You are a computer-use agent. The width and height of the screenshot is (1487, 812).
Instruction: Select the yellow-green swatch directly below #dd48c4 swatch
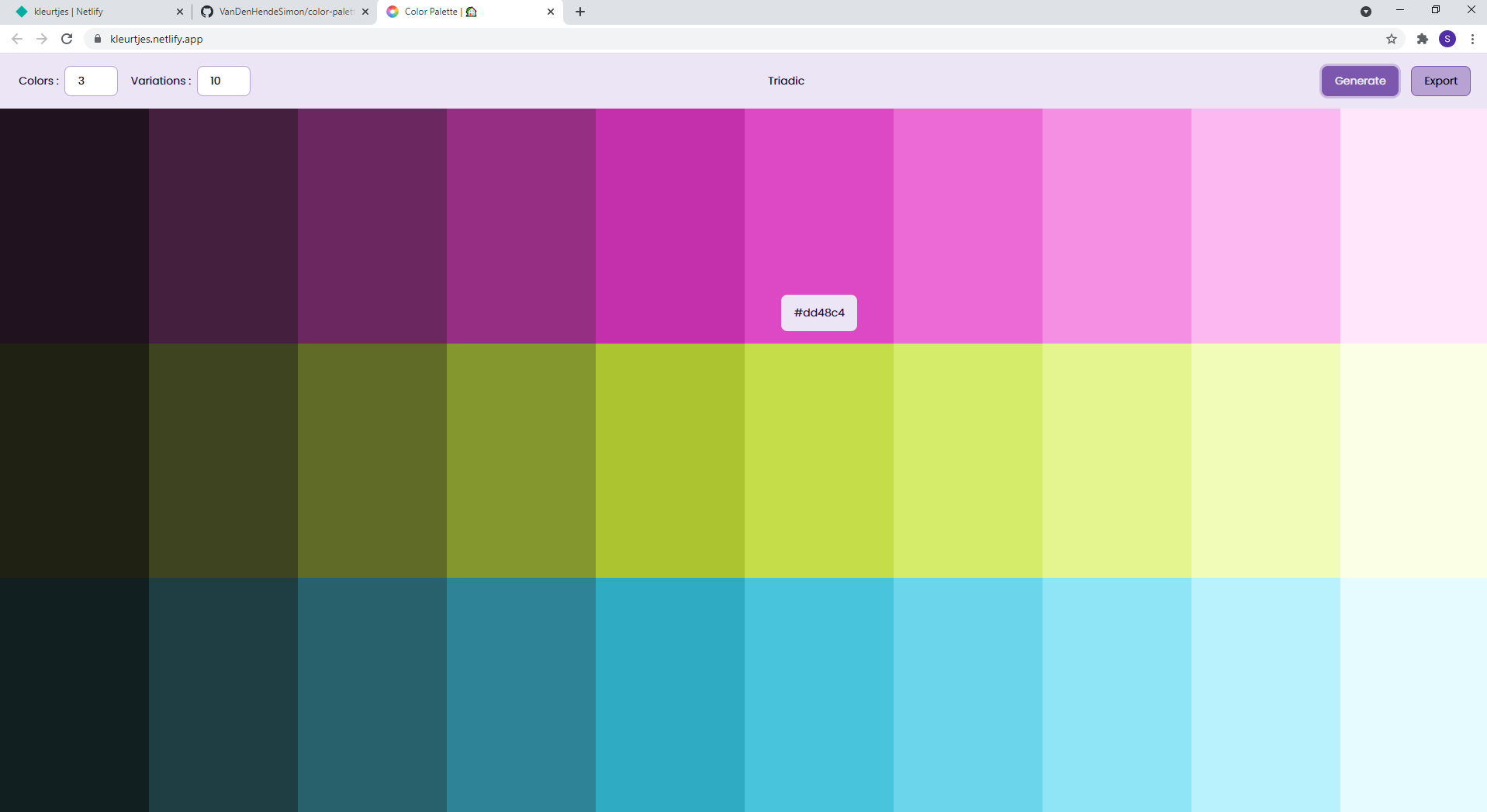click(819, 461)
